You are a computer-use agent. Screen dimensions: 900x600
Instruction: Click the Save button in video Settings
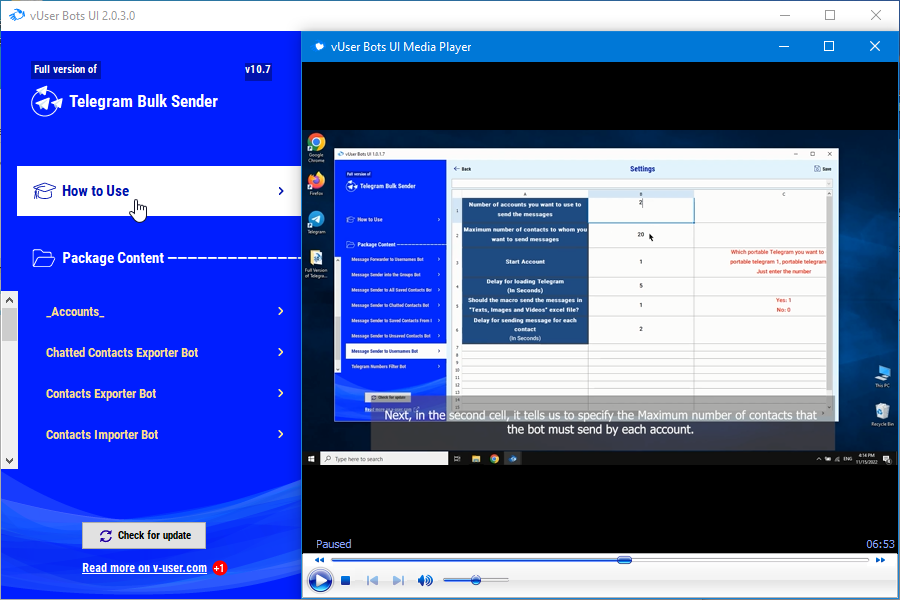click(823, 169)
